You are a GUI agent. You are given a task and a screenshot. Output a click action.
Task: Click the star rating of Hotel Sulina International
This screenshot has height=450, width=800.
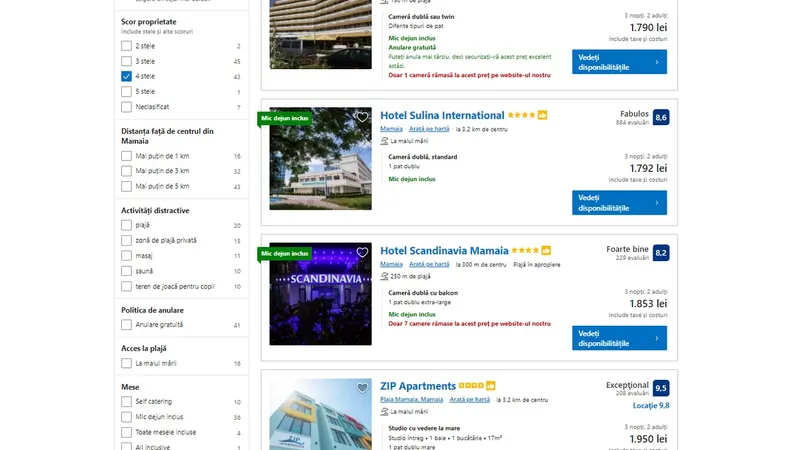(x=521, y=115)
